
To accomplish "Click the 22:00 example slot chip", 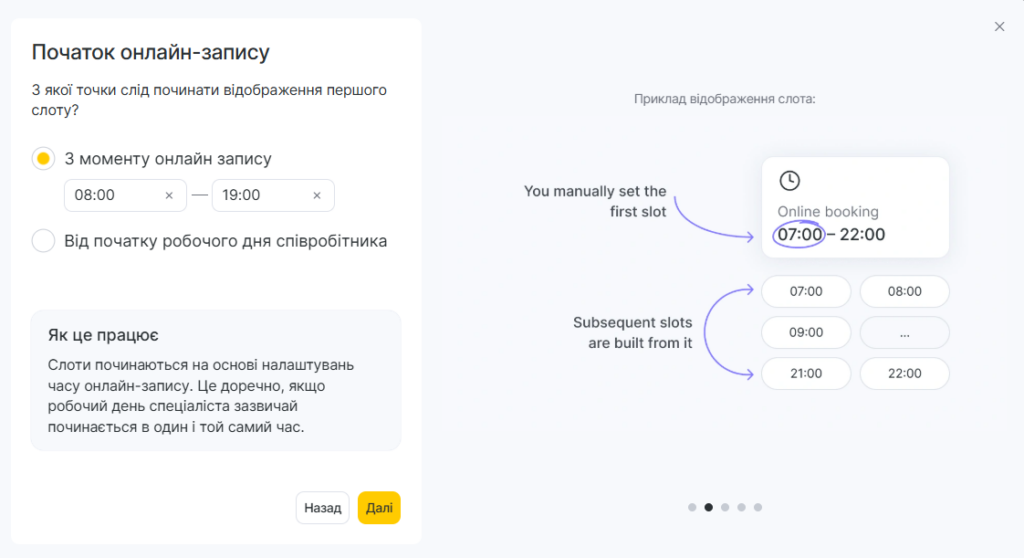I will 904,374.
